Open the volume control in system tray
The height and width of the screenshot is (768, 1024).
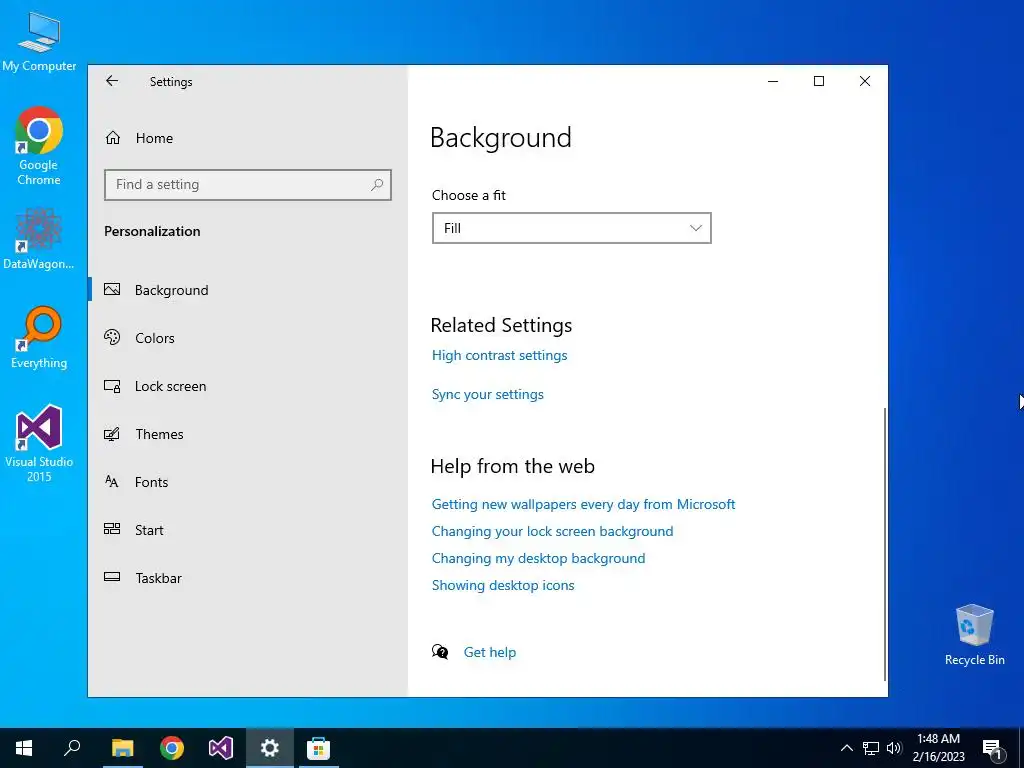[x=894, y=748]
